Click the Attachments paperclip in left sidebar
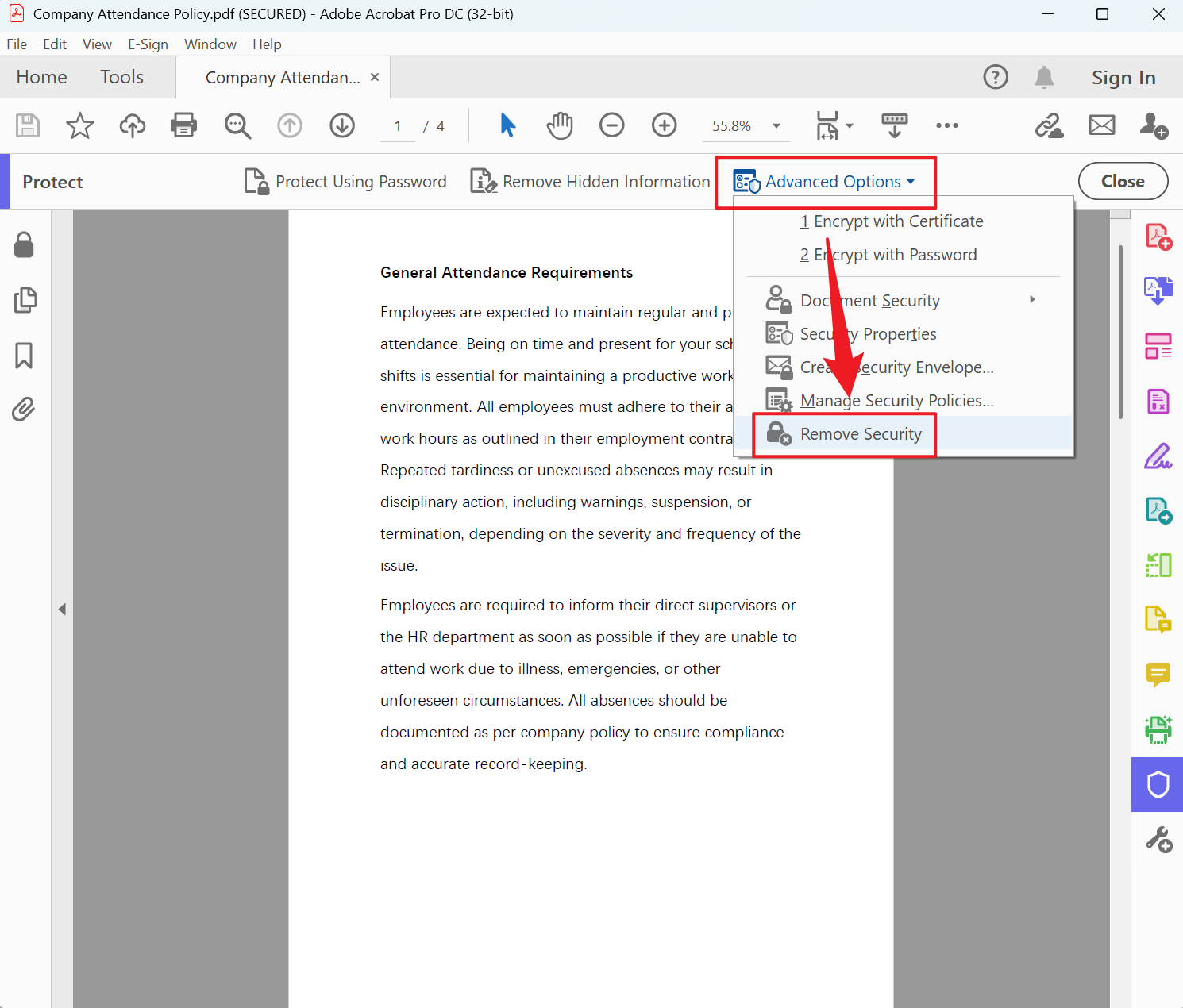Viewport: 1183px width, 1008px height. (25, 410)
